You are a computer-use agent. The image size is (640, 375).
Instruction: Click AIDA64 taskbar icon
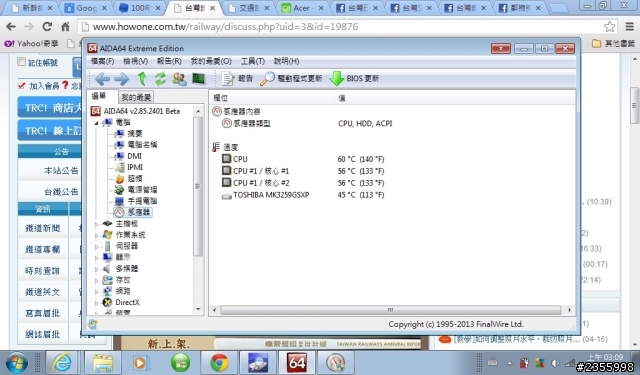(297, 362)
